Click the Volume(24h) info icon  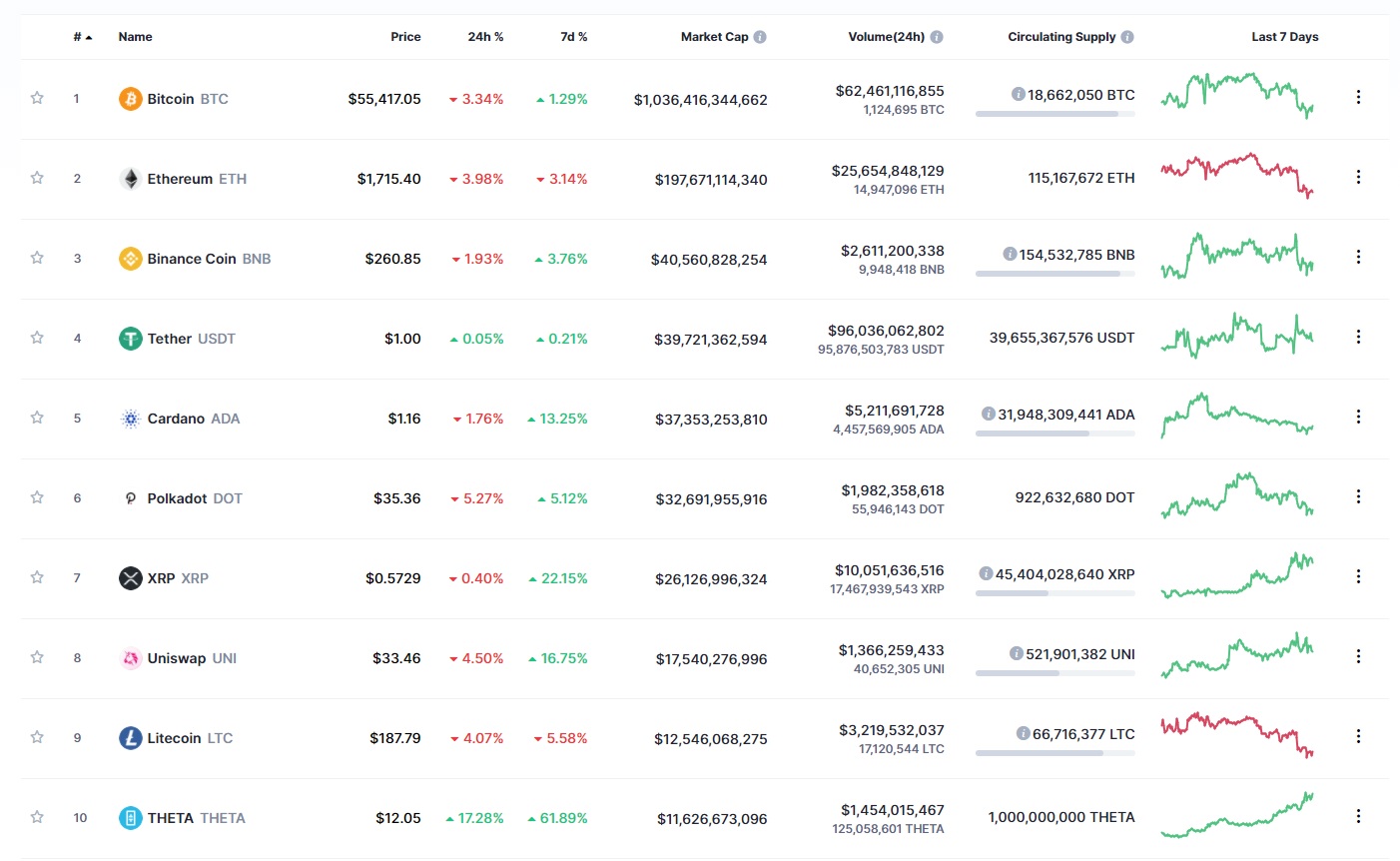937,37
